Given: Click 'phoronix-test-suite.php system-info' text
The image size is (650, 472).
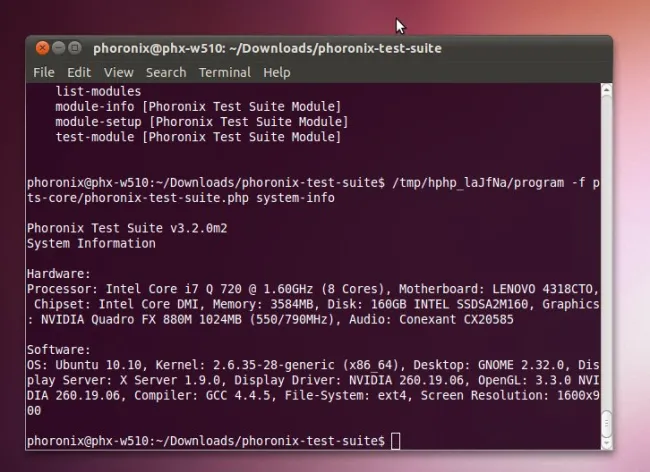Looking at the screenshot, I should [209, 198].
